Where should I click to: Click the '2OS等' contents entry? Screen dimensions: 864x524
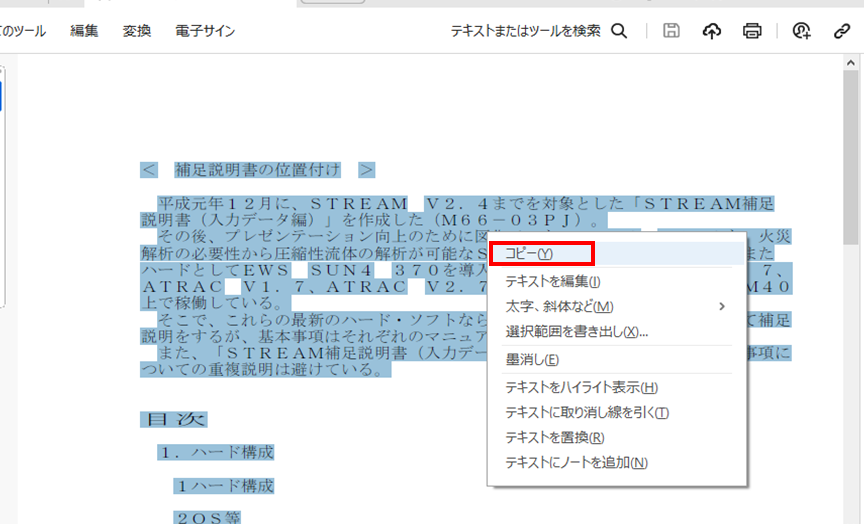click(207, 518)
